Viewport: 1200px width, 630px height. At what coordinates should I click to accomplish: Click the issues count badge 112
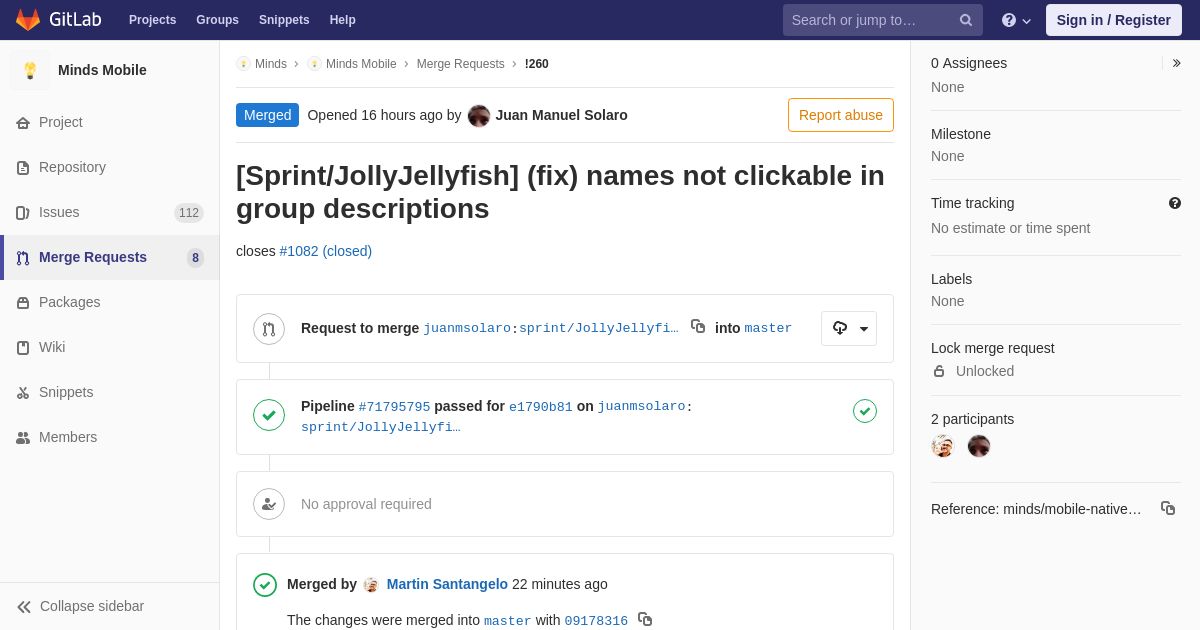tap(189, 213)
